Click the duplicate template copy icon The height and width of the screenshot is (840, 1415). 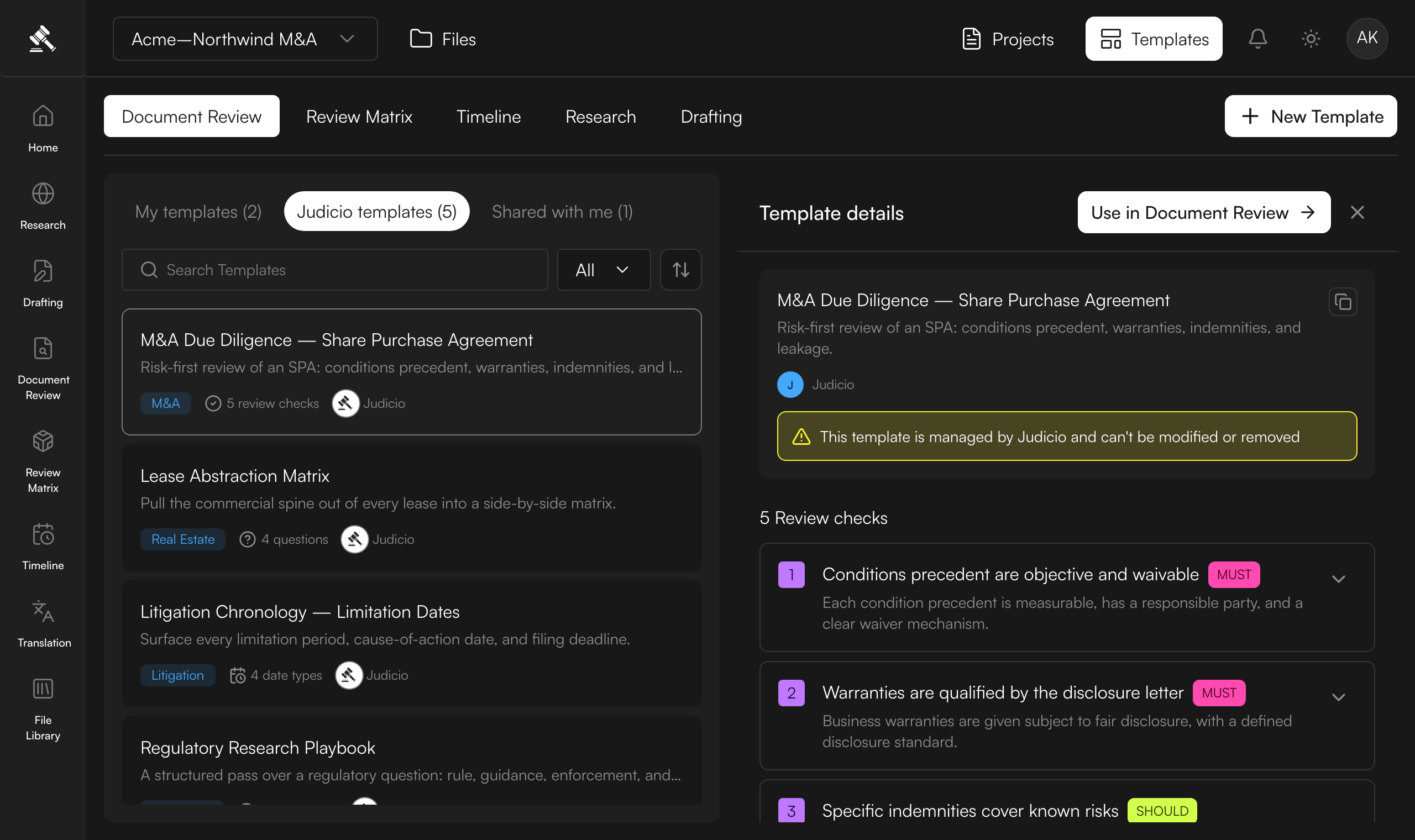[1342, 302]
